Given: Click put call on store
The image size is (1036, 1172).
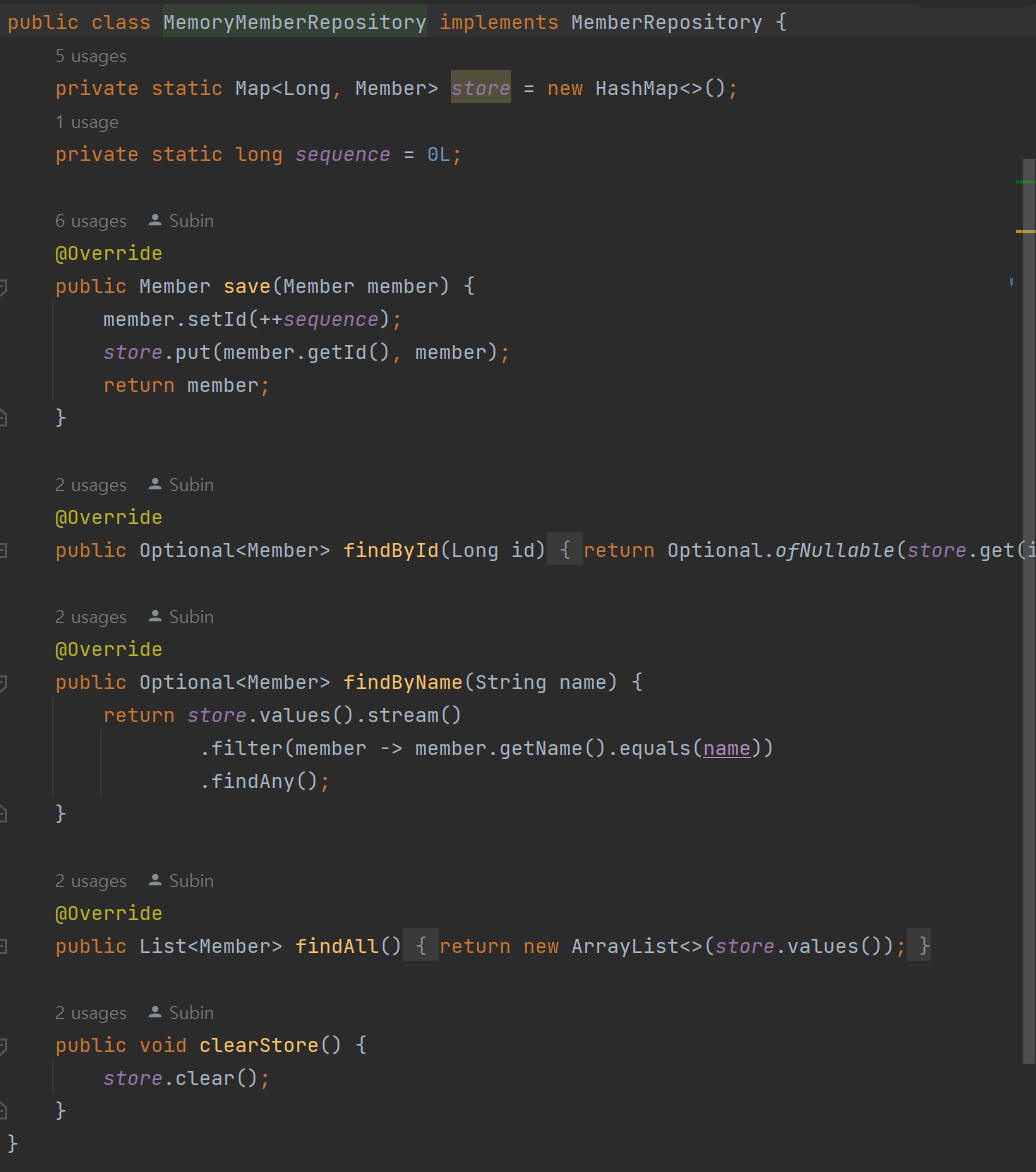Looking at the screenshot, I should (x=193, y=352).
